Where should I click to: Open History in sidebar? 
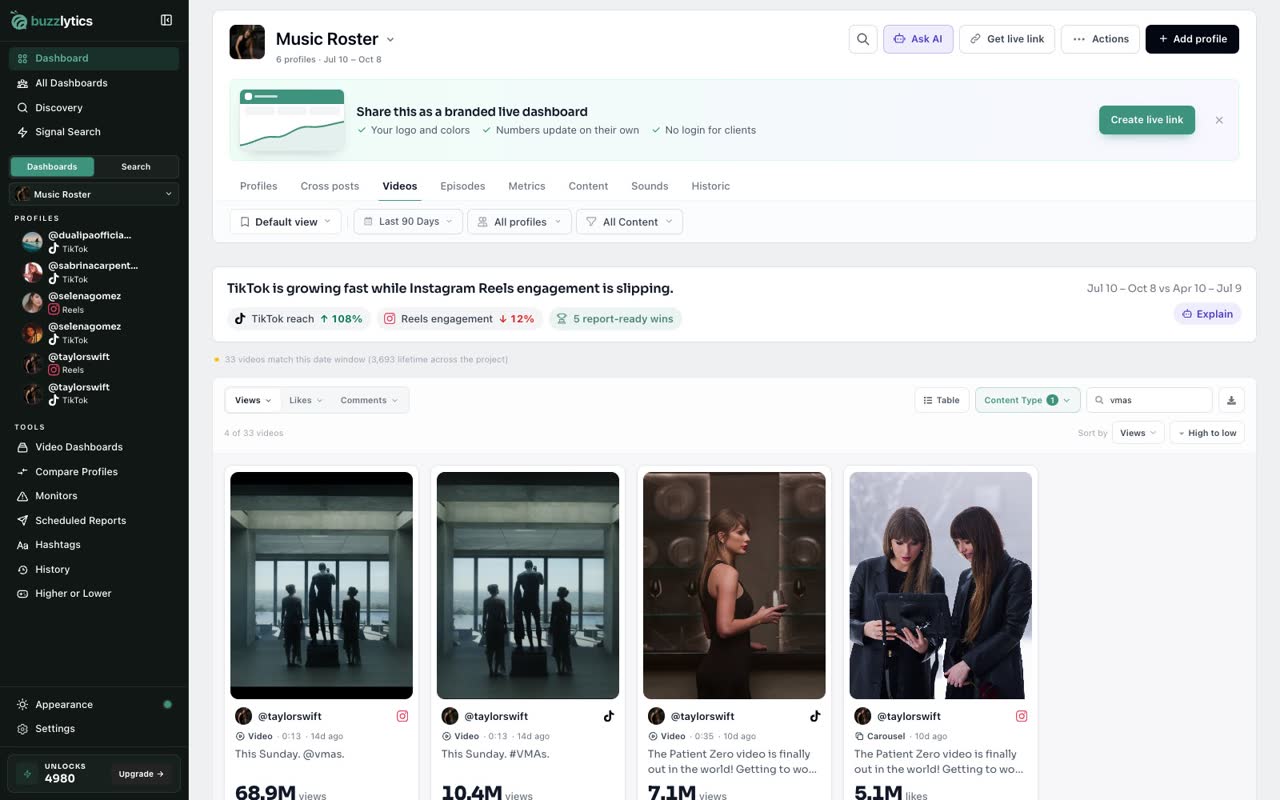pyautogui.click(x=94, y=569)
